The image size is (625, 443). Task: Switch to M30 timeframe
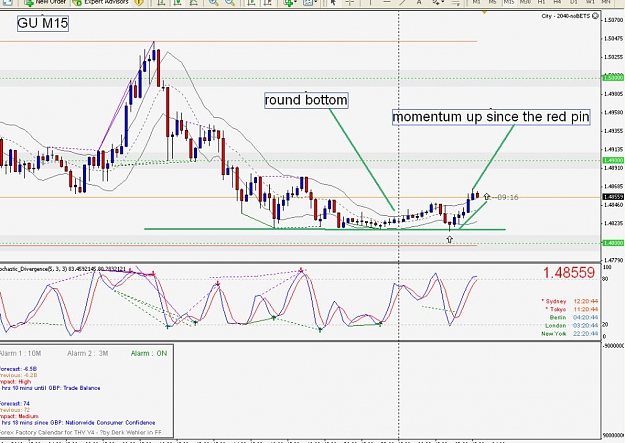(x=525, y=2)
